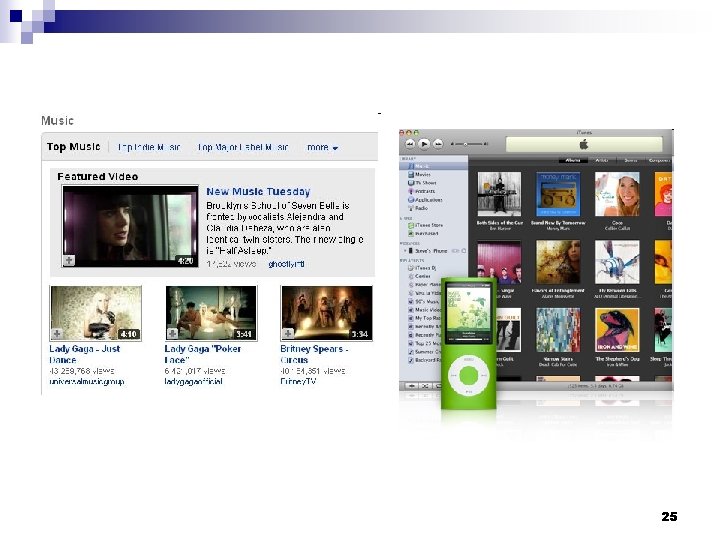Click the plus icon on the Britney Spears Circus thumbnail

[288, 334]
